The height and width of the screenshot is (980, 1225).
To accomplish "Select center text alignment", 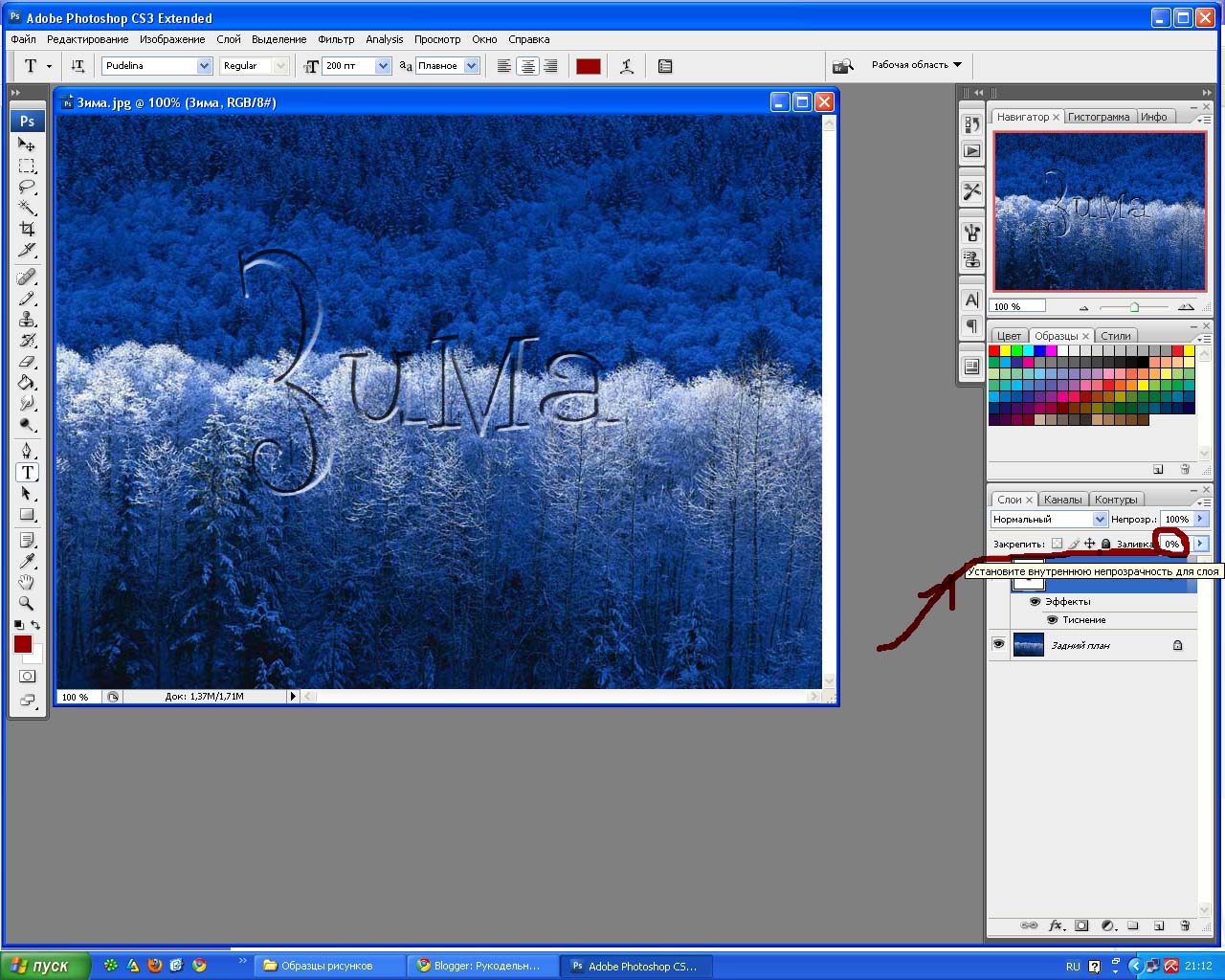I will pos(527,66).
